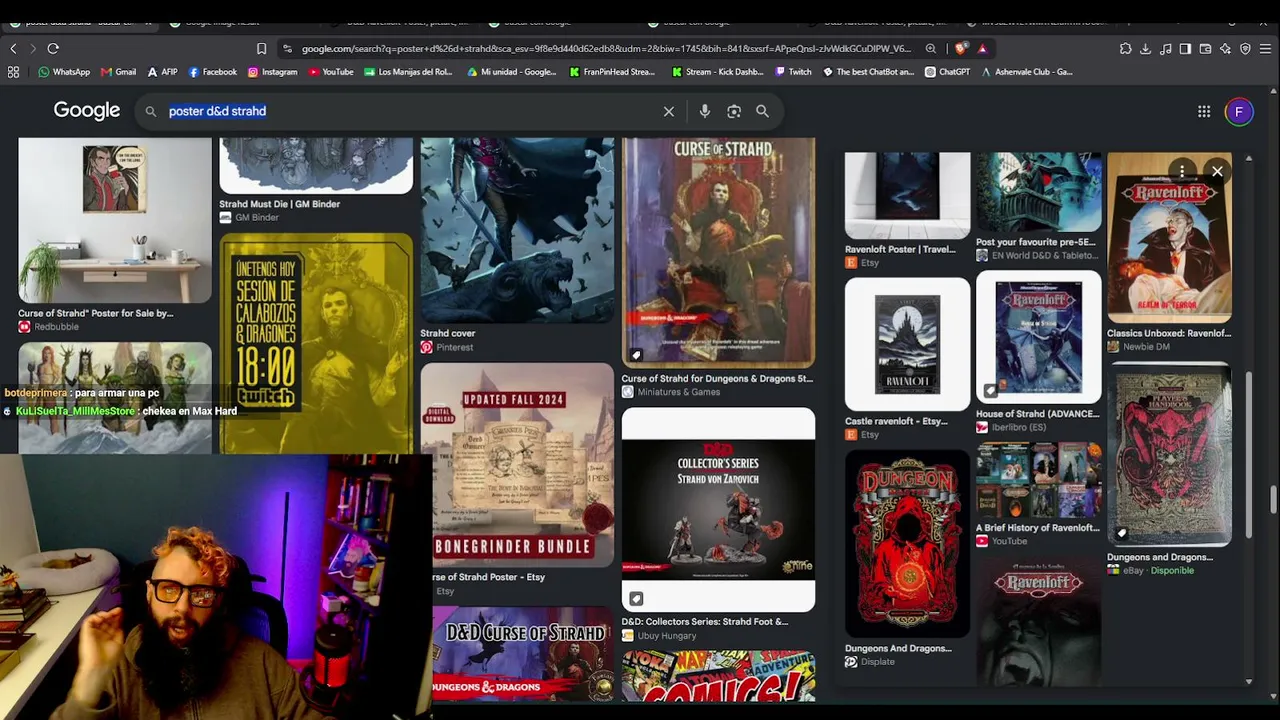The image size is (1280, 720).
Task: Open the Gmail bookmark
Action: coord(118,72)
